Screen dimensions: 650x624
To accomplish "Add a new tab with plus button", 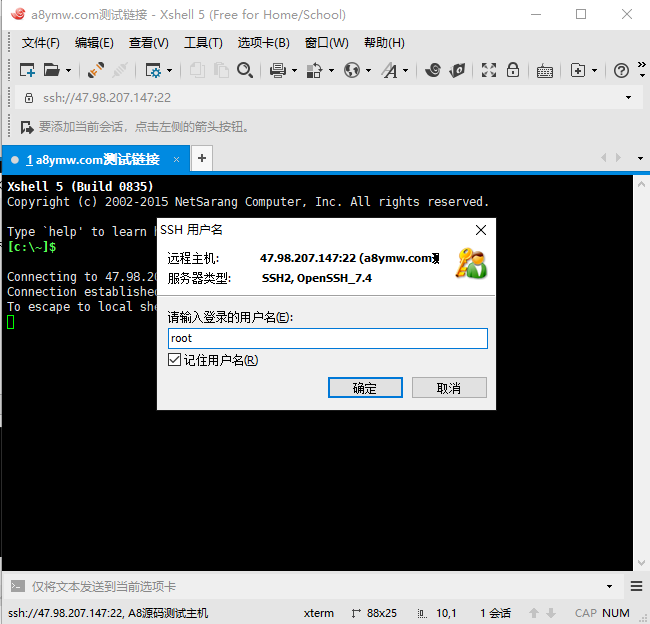I will (x=202, y=158).
